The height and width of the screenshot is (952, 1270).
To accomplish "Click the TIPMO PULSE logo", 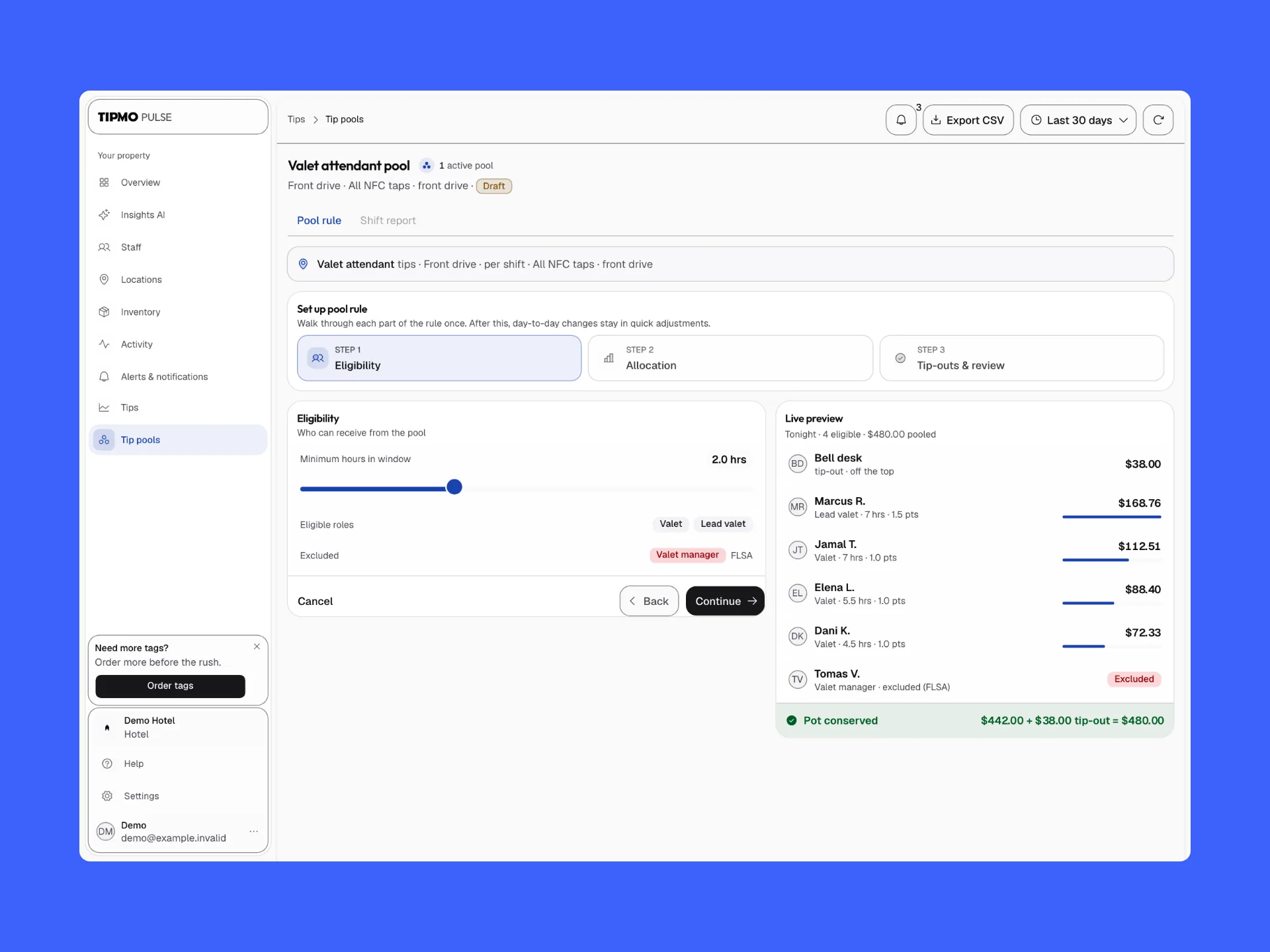I will (x=135, y=117).
